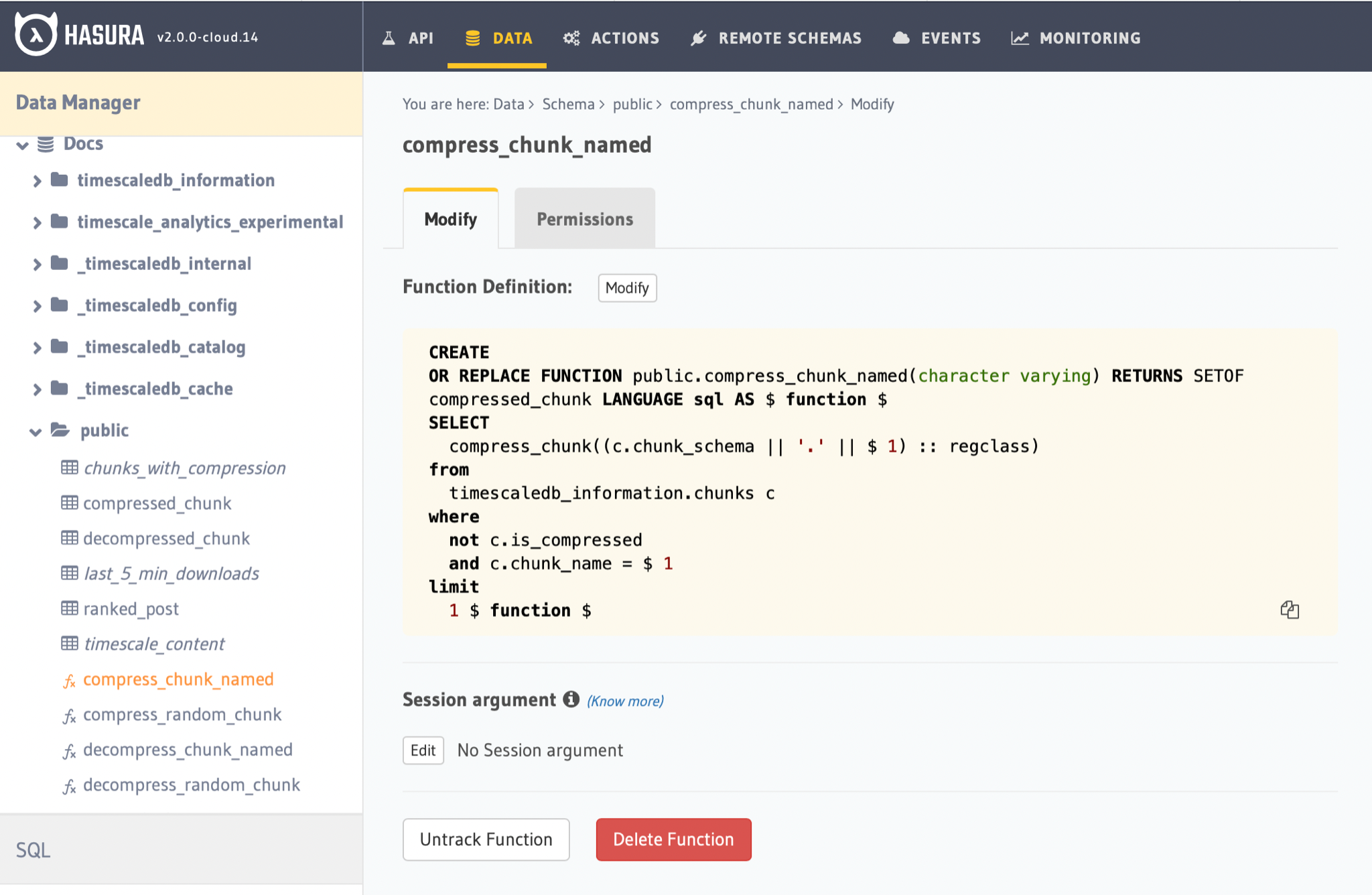The image size is (1372, 895).
Task: Select the Modify tab
Action: point(451,219)
